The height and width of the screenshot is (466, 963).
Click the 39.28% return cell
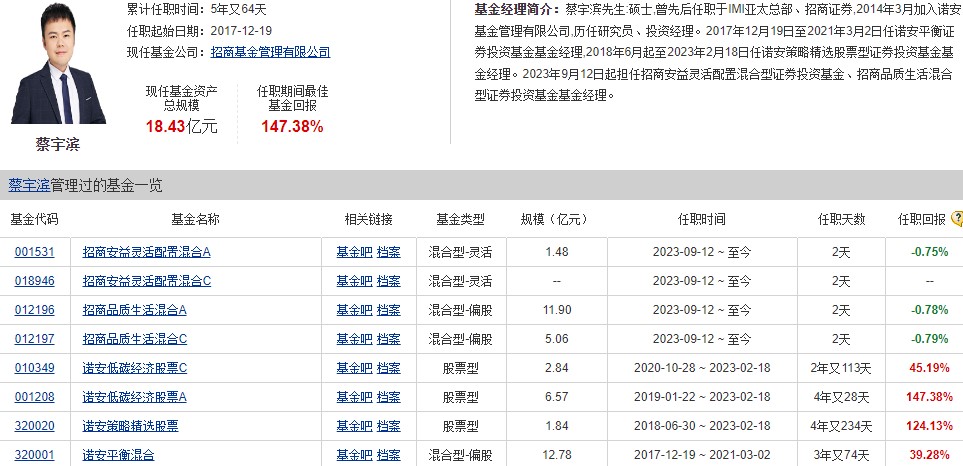pos(930,455)
